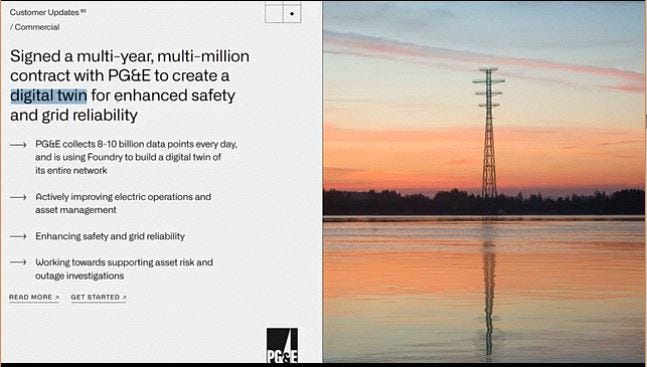Screen dimensions: 647x367
Task: Click the Customer Updates breadcrumb label
Action: tap(48, 12)
